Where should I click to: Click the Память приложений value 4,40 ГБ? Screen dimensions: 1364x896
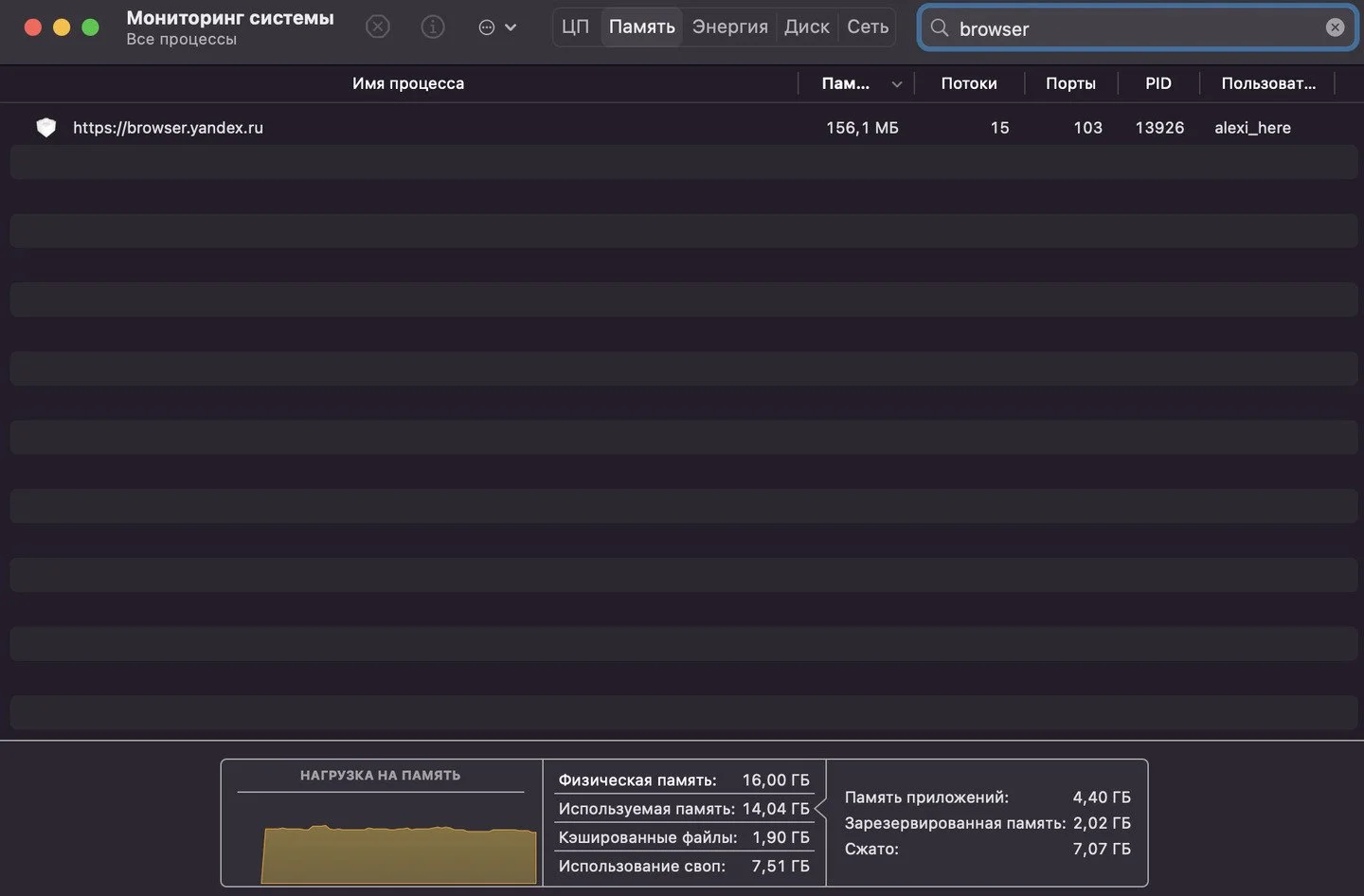pos(1102,797)
